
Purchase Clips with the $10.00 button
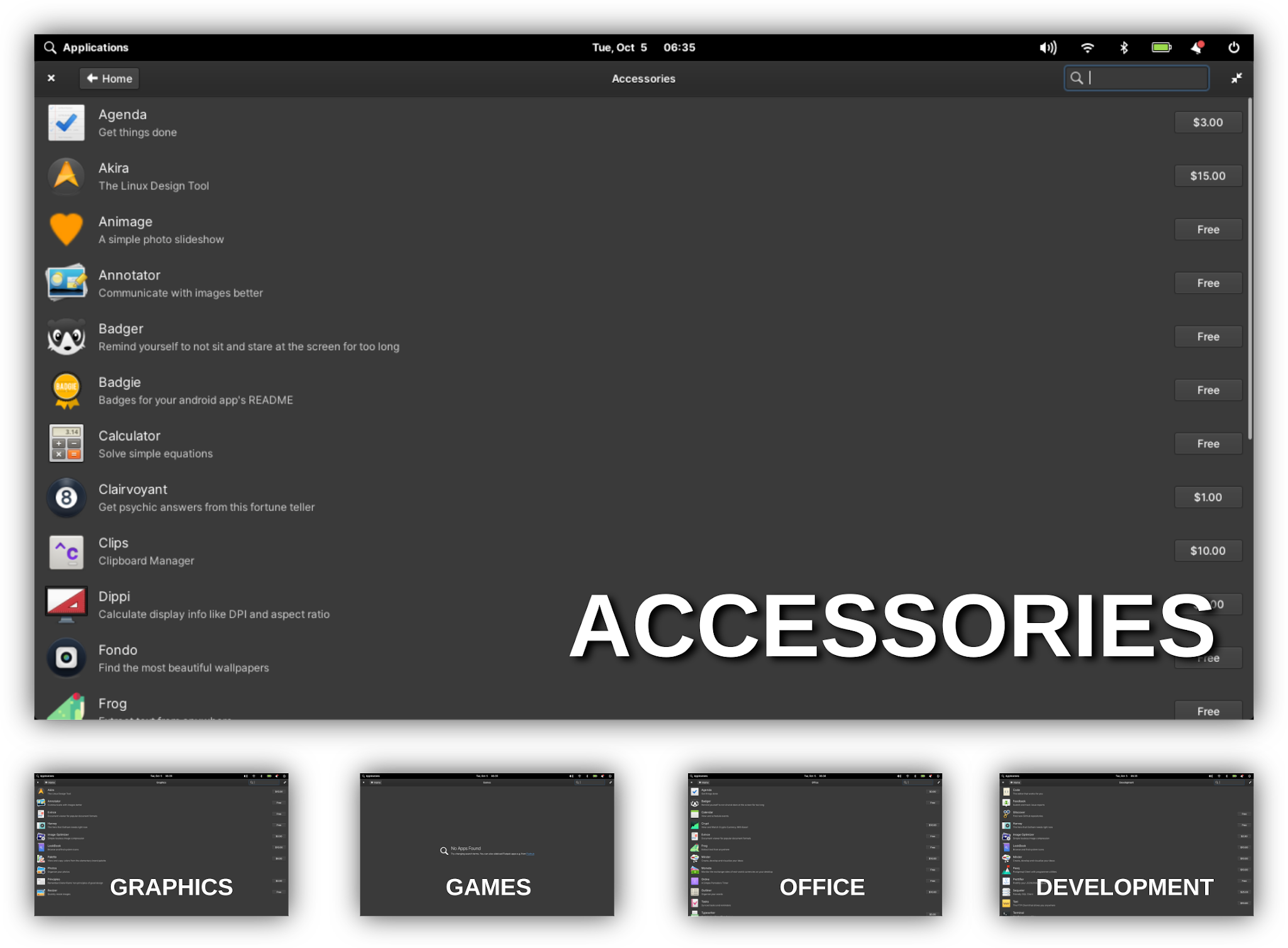(1207, 551)
